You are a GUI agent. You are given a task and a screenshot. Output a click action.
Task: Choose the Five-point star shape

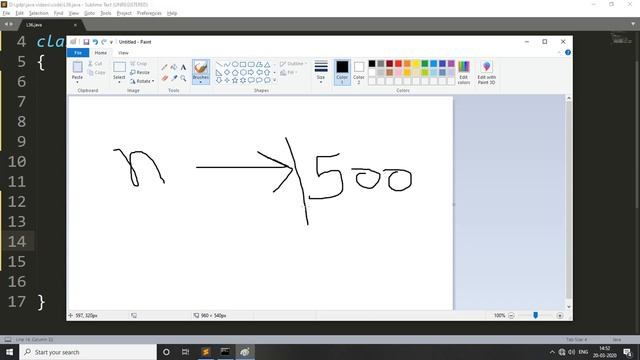point(235,80)
